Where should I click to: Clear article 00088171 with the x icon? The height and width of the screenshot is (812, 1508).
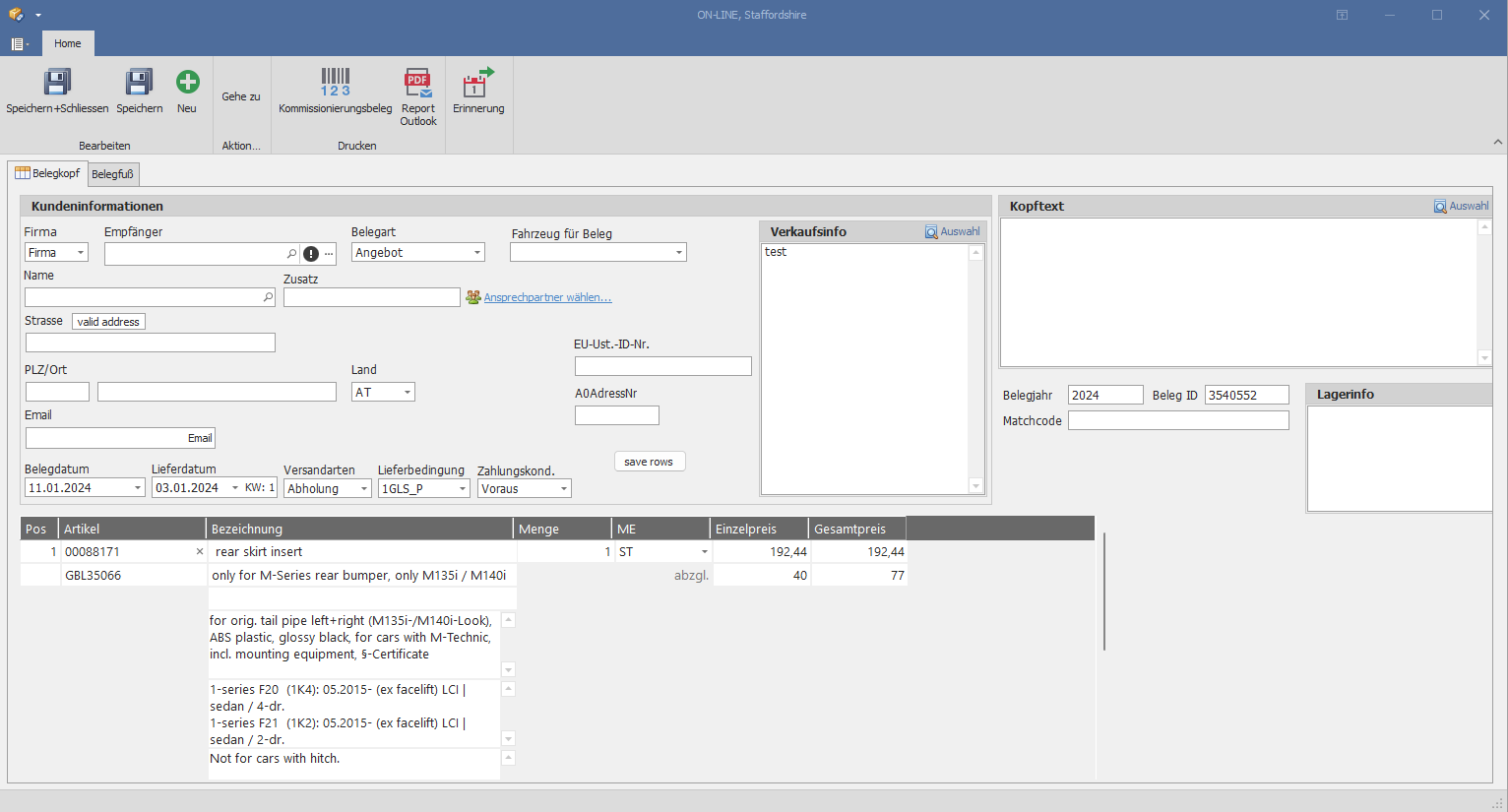point(200,552)
